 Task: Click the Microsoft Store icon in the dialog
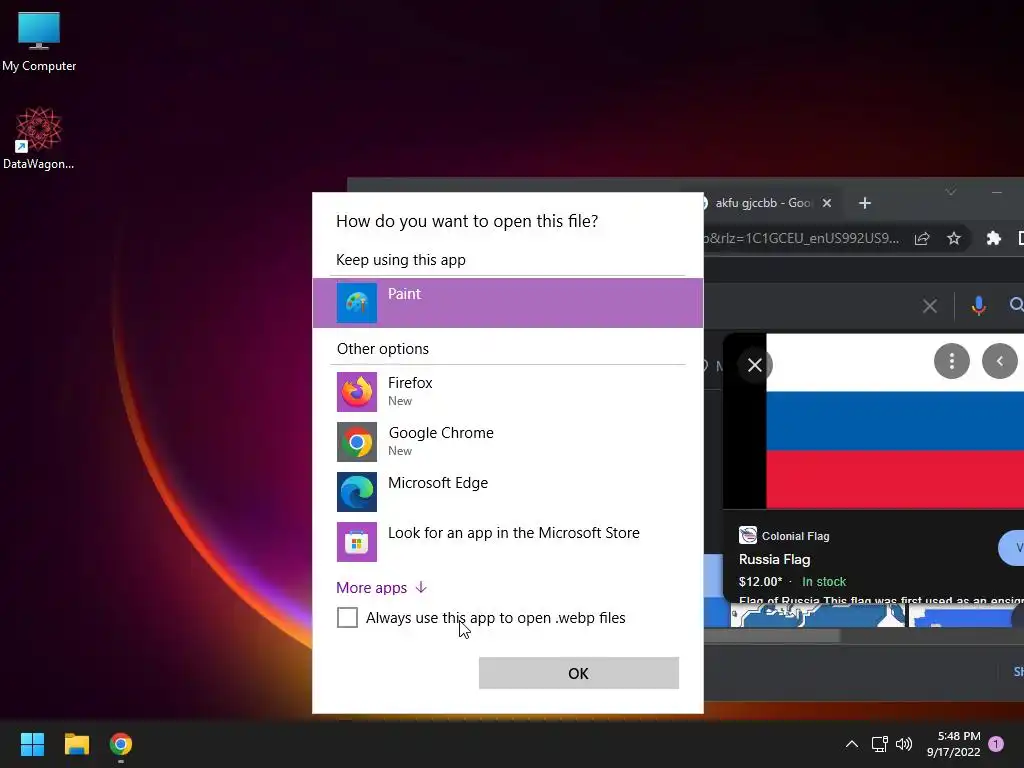(x=357, y=542)
